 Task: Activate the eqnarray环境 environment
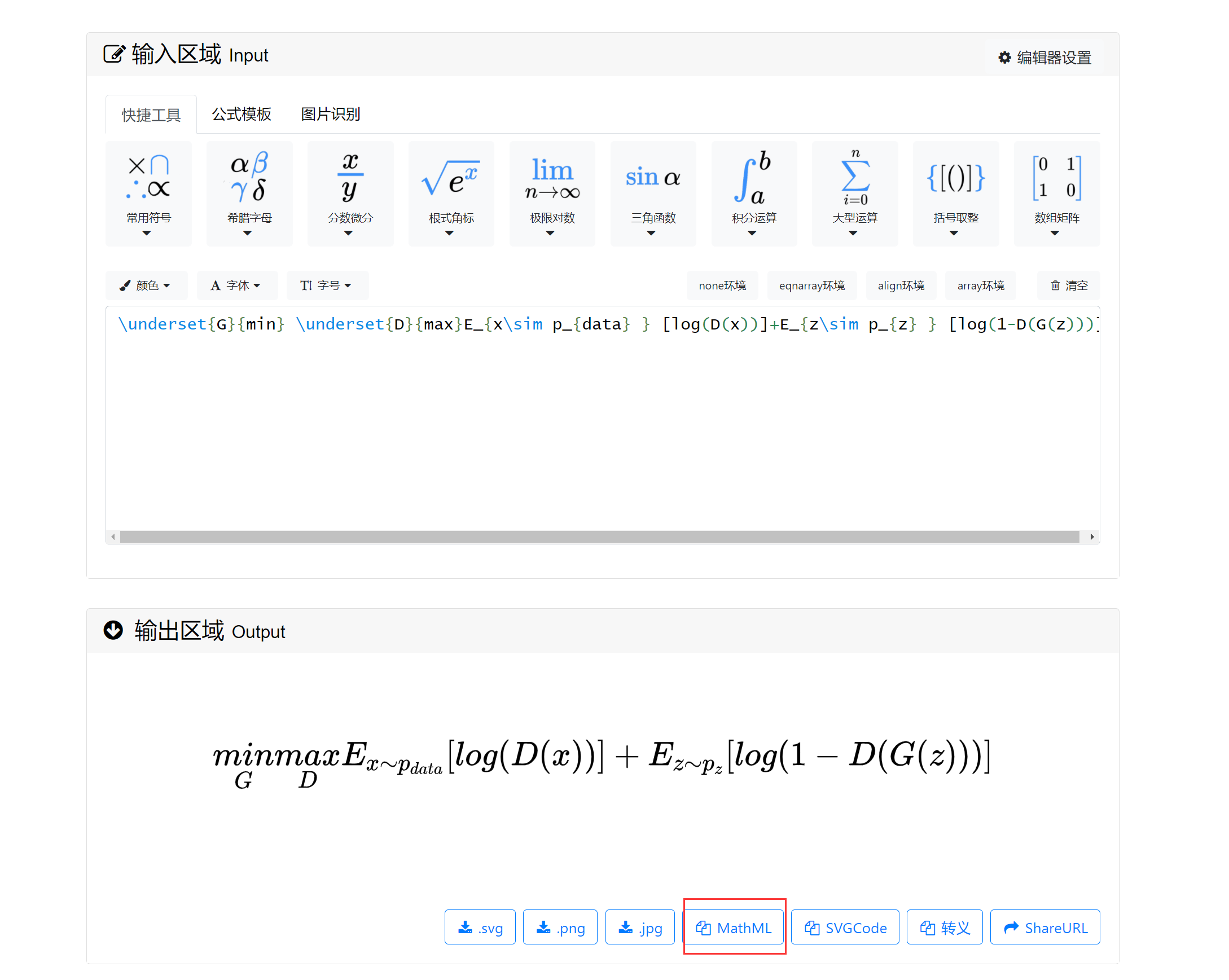click(x=813, y=285)
